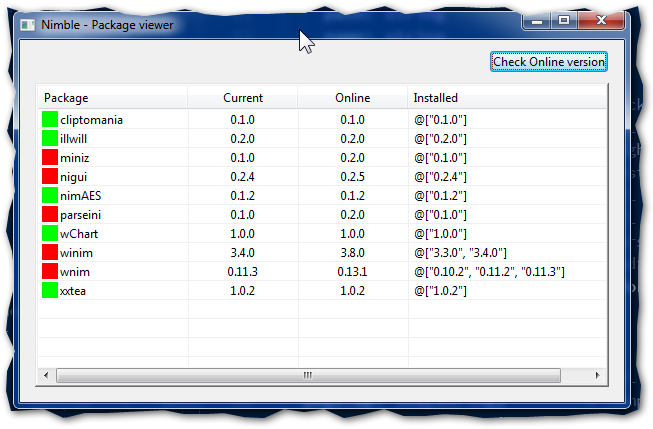Click the Online column header
Screen dimensions: 653x429
(353, 98)
